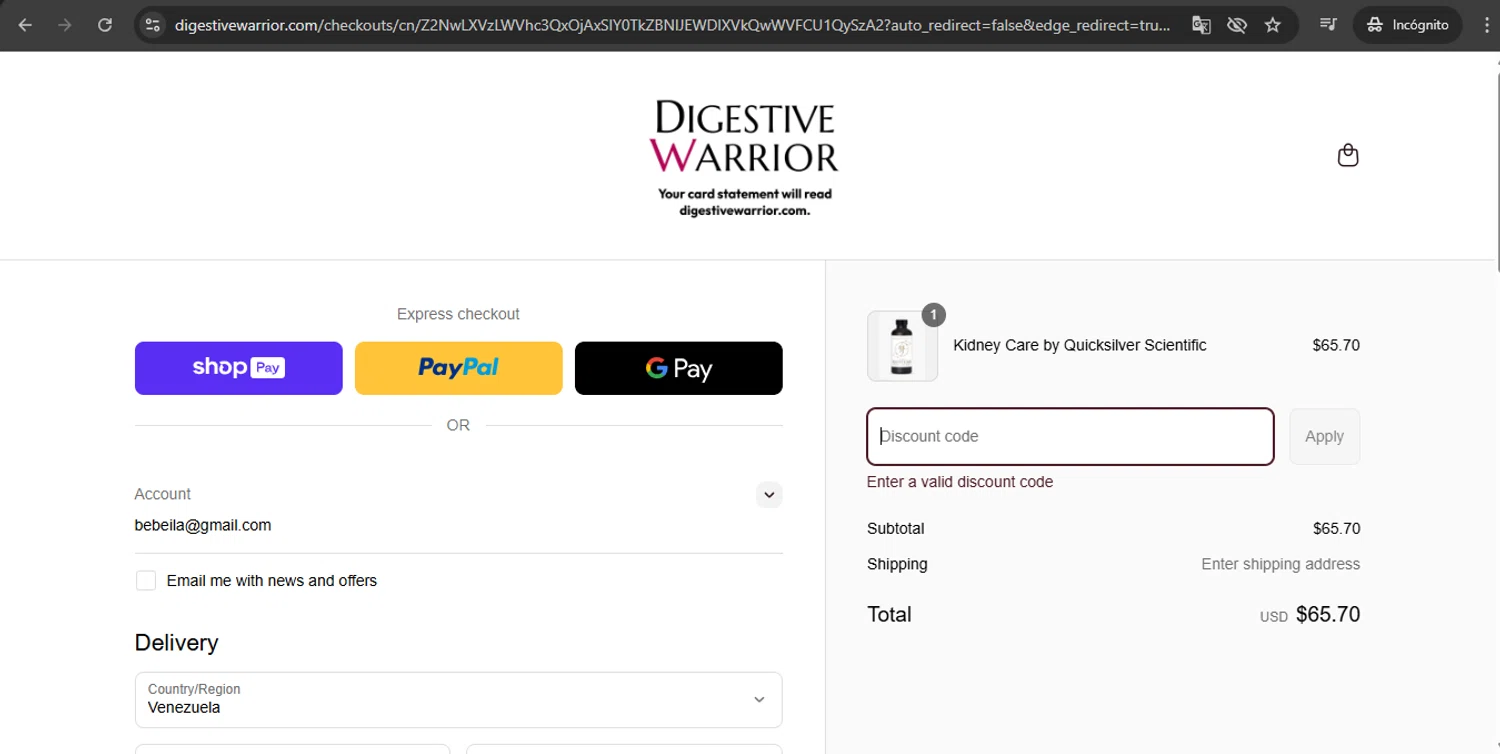
Task: Click the 'Enter shipping address' text
Action: click(x=1280, y=564)
